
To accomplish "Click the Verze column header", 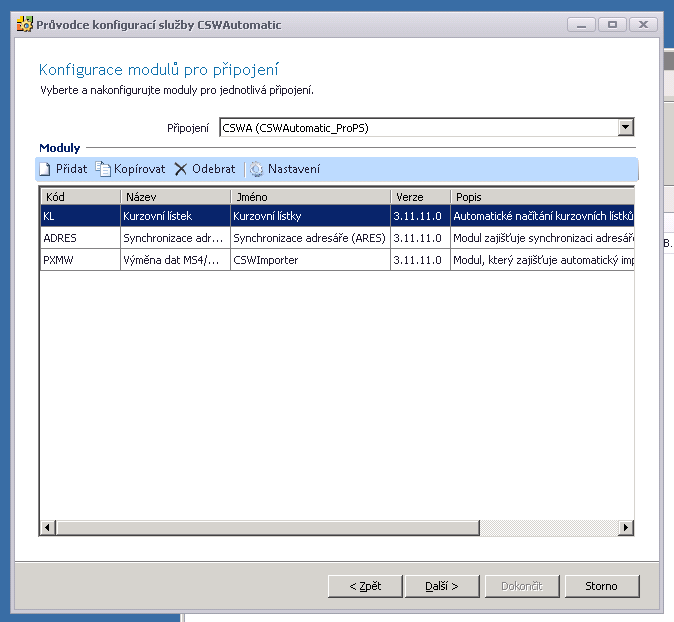I will coord(419,197).
